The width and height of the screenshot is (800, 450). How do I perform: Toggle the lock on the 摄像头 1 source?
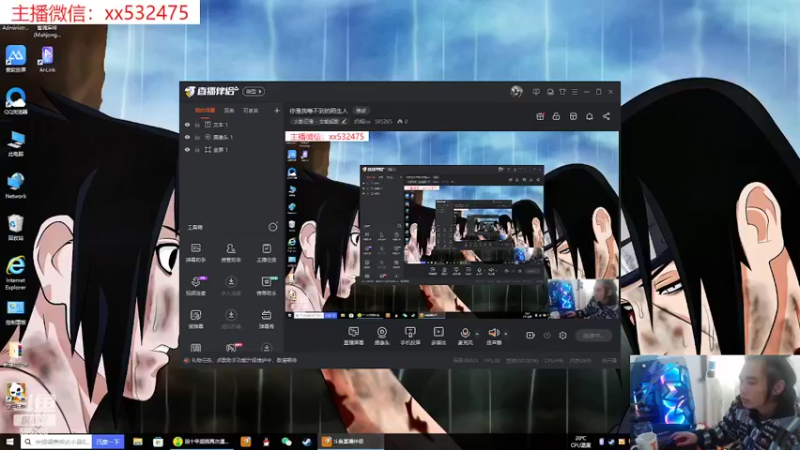[x=197, y=137]
